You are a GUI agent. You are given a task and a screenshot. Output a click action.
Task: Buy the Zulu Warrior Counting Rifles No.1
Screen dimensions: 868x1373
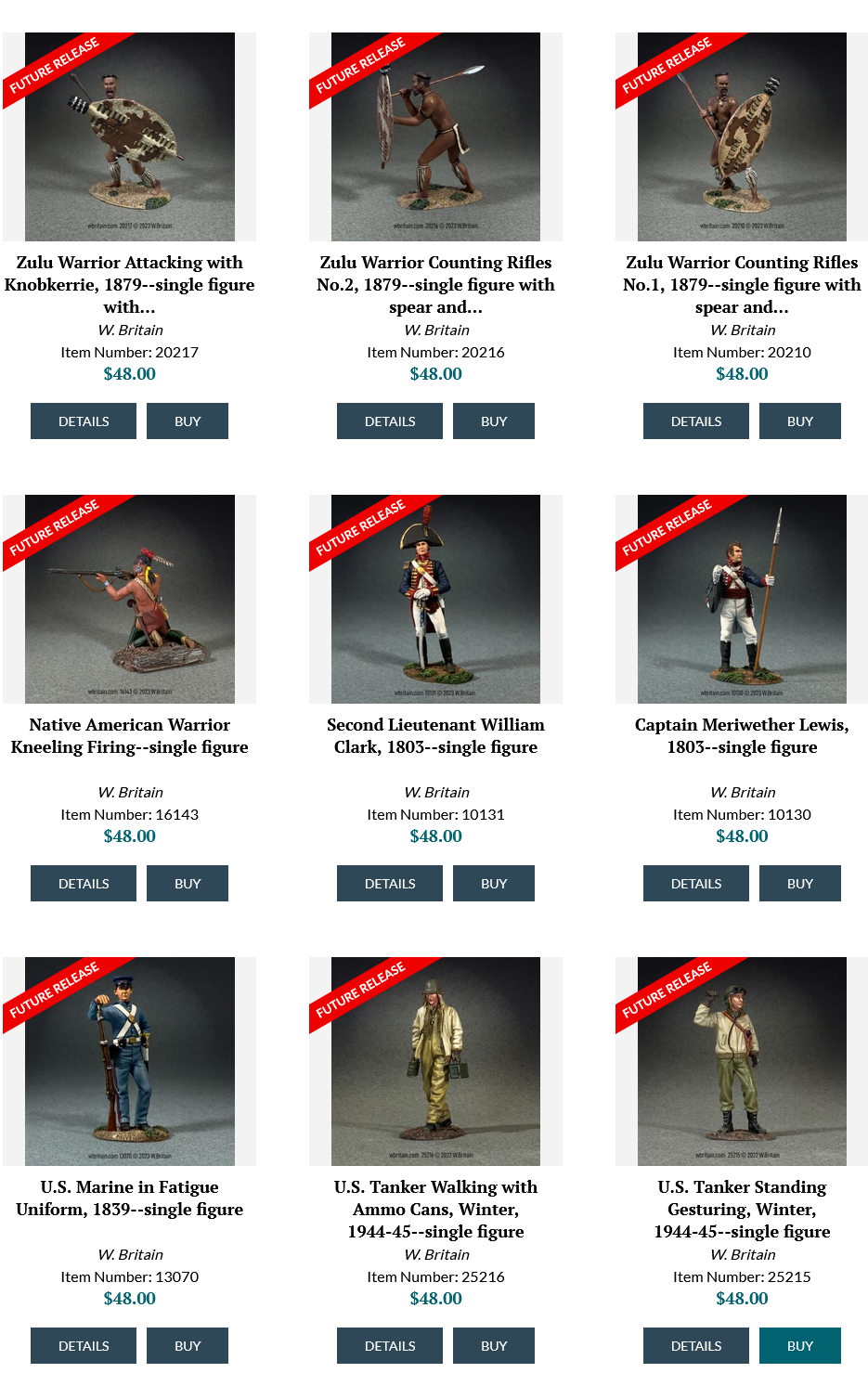coord(800,421)
